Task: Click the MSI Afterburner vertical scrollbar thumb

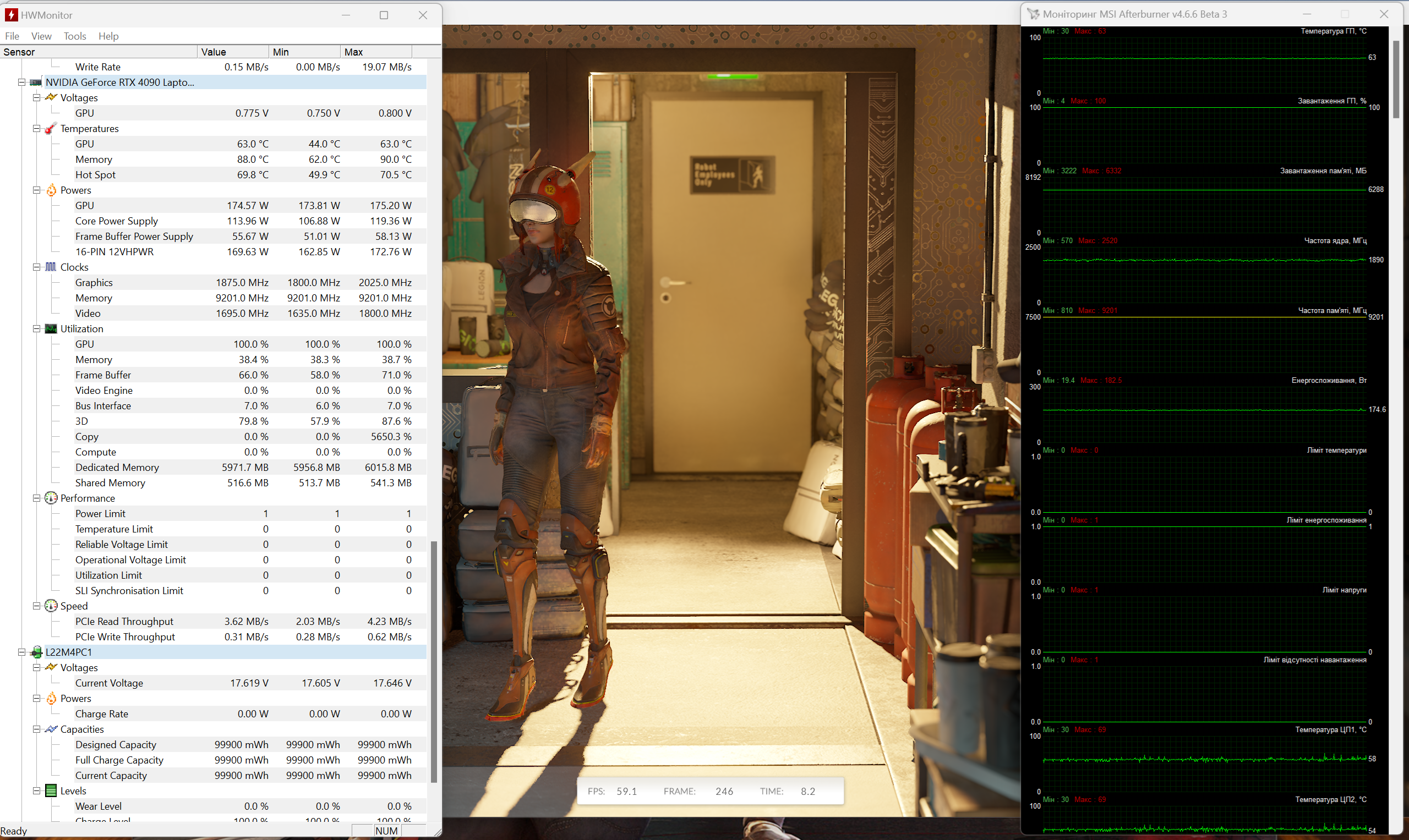Action: [x=1396, y=79]
